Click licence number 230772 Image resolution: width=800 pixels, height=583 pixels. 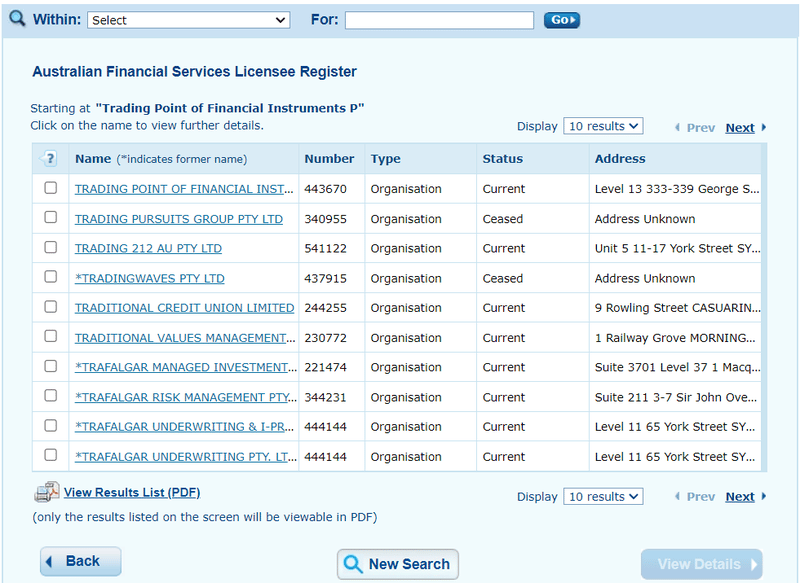326,338
